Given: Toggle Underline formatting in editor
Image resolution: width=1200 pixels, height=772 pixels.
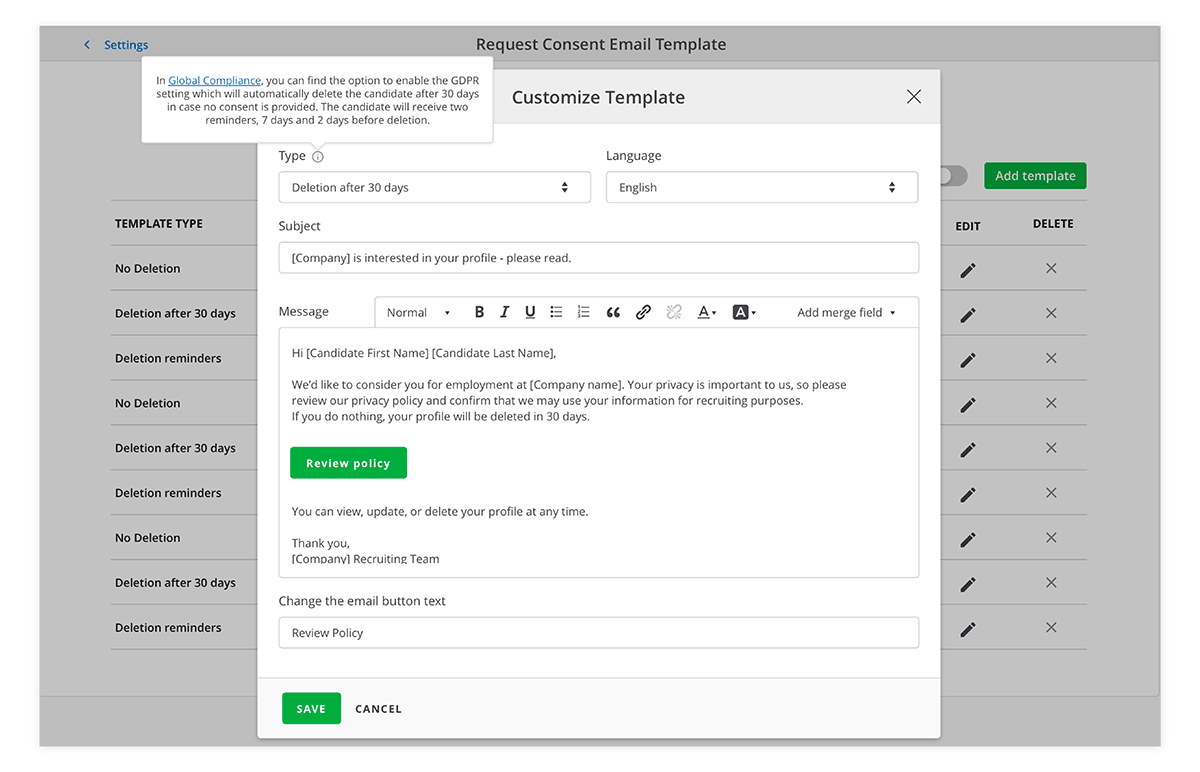Looking at the screenshot, I should pos(530,312).
